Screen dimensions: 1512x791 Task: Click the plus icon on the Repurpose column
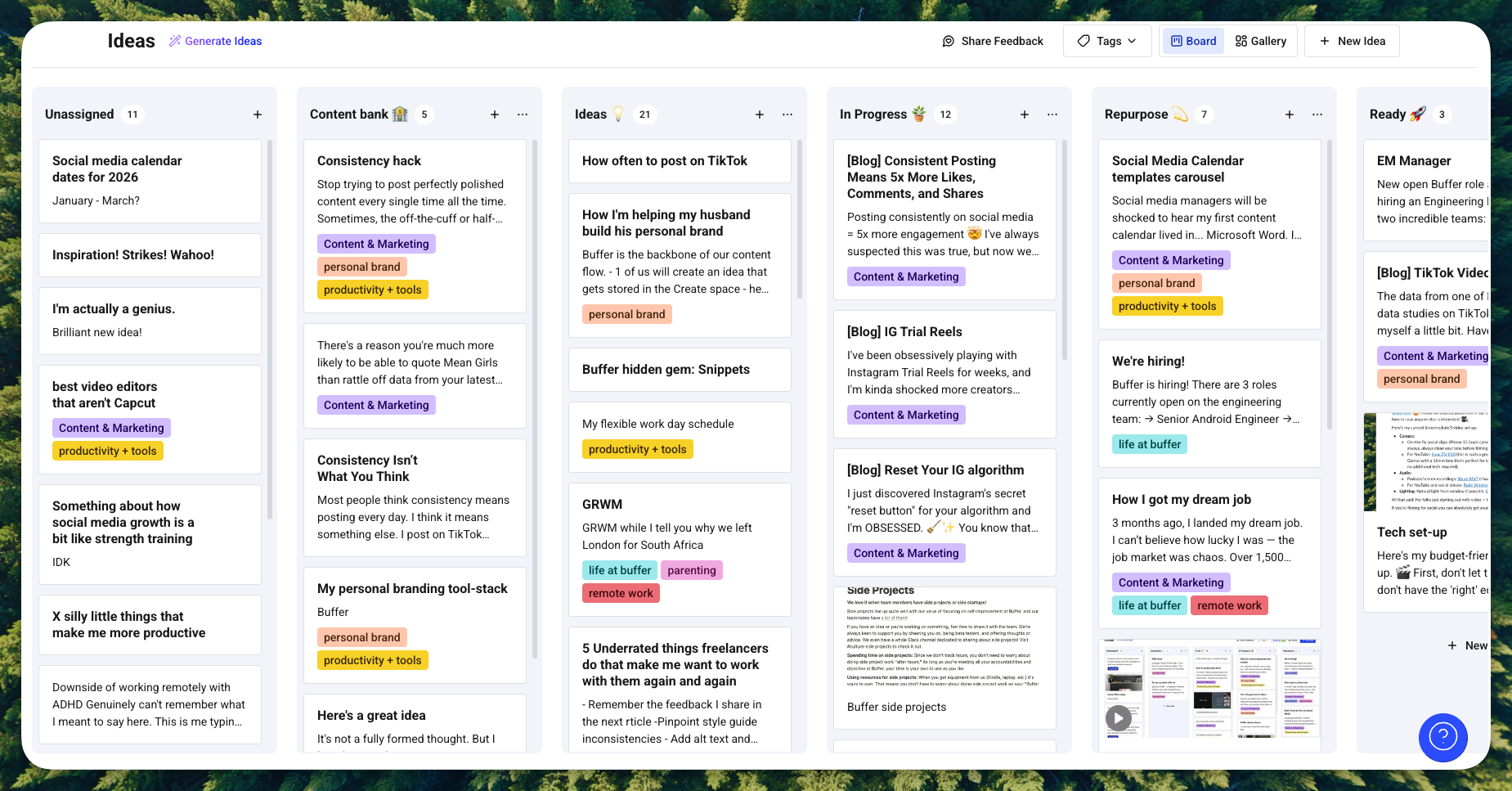click(1290, 115)
